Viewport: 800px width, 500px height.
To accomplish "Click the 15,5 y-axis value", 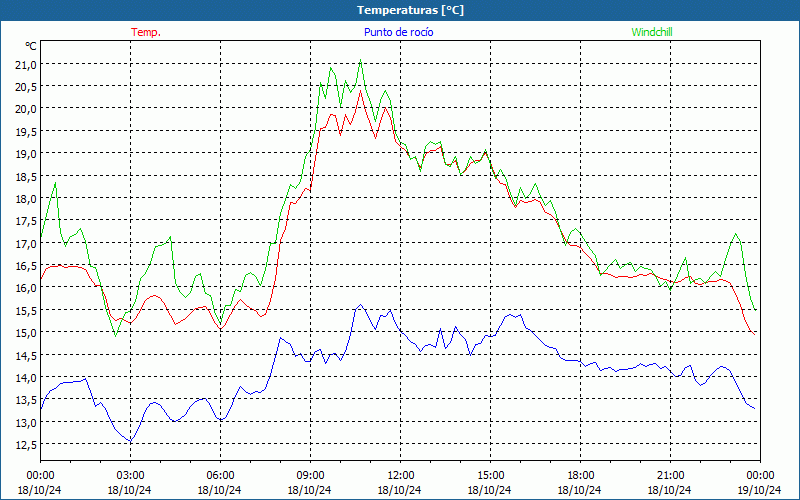I will pos(27,310).
